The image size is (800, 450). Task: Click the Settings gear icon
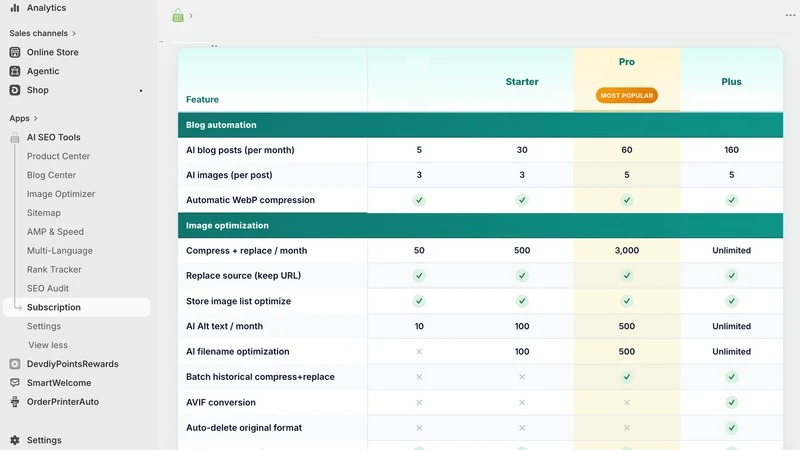click(15, 440)
